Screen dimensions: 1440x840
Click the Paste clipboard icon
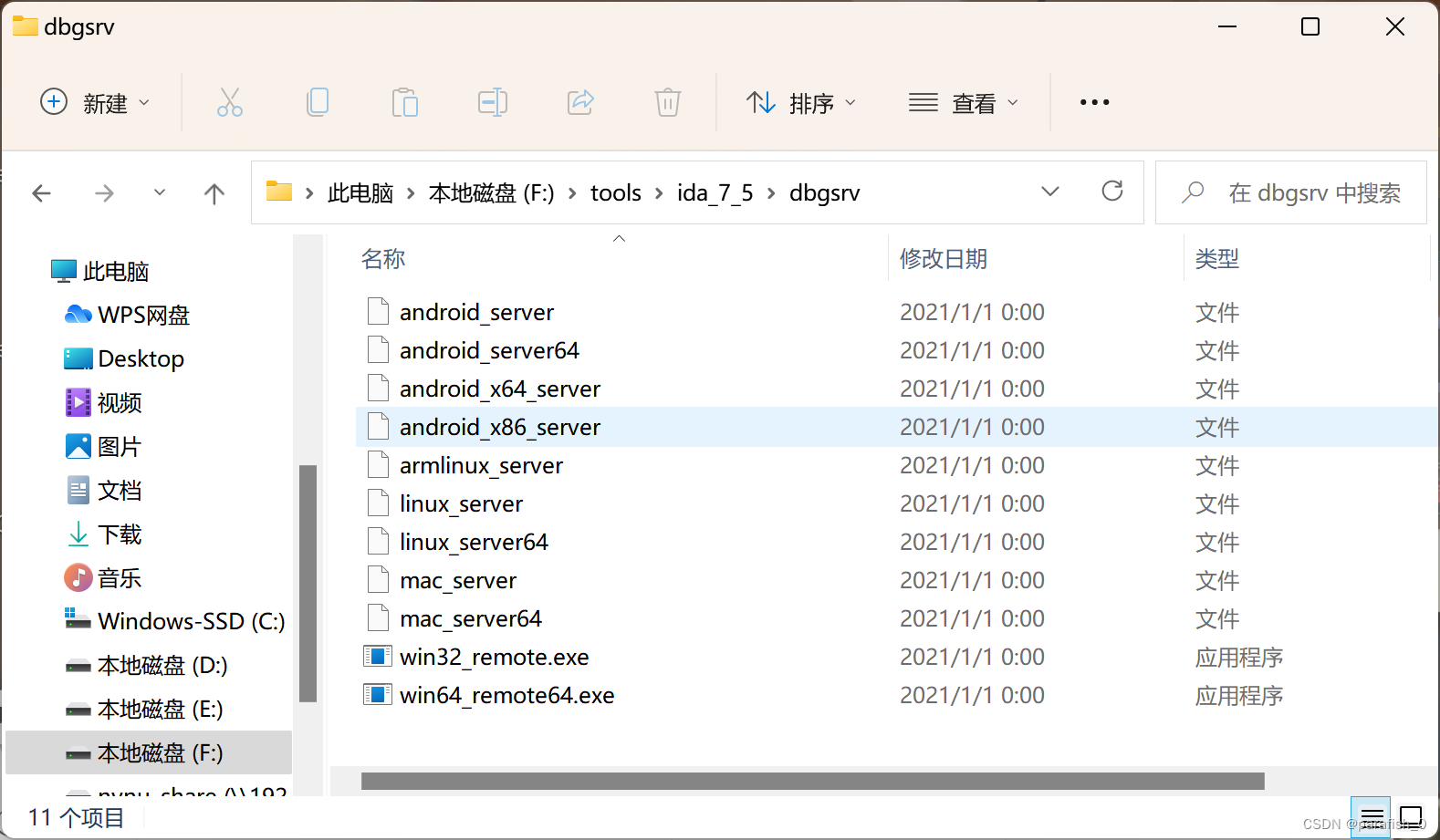tap(405, 102)
